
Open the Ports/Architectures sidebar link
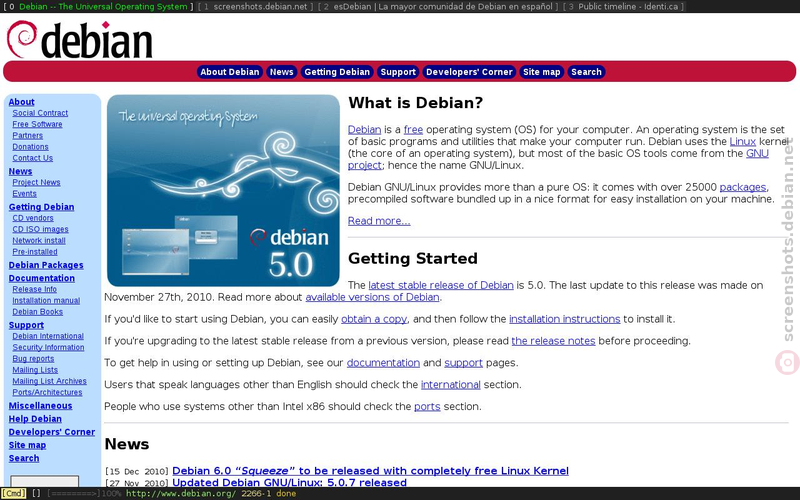coord(47,392)
